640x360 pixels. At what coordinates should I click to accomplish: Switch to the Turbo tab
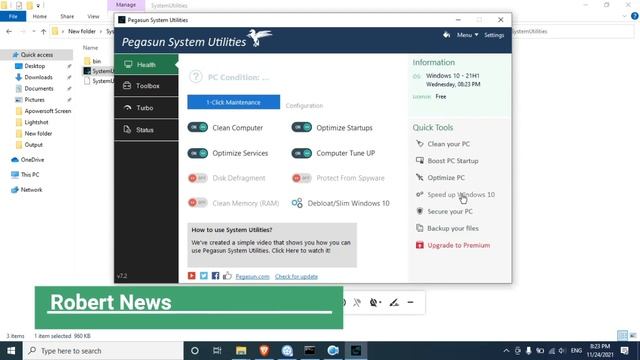tap(146, 108)
